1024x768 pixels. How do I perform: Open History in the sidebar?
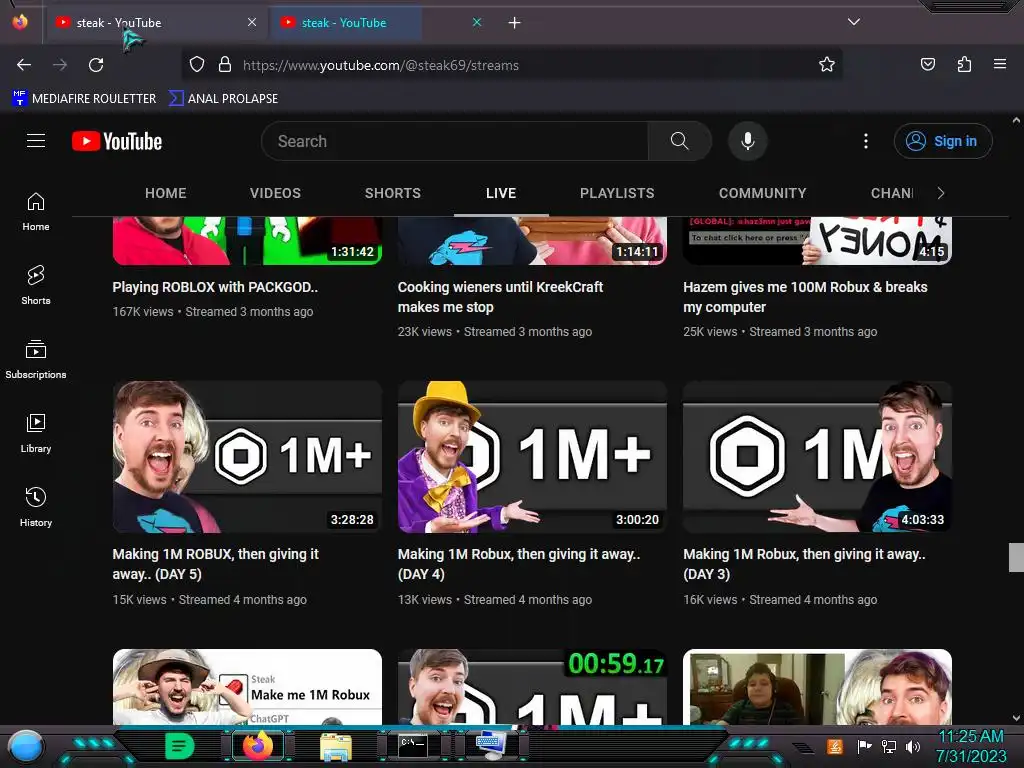(36, 507)
